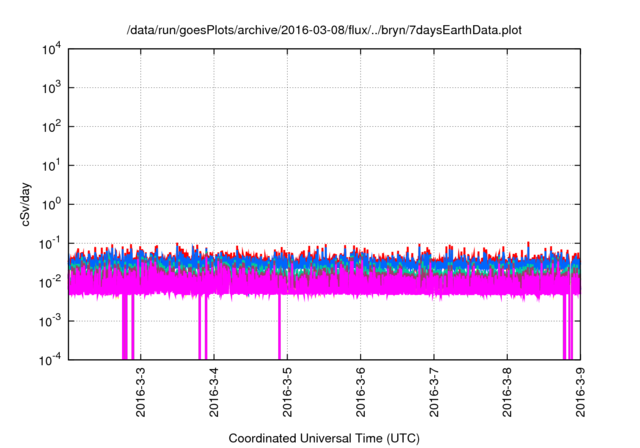Click the 10^2 y-axis tick label

[51, 126]
